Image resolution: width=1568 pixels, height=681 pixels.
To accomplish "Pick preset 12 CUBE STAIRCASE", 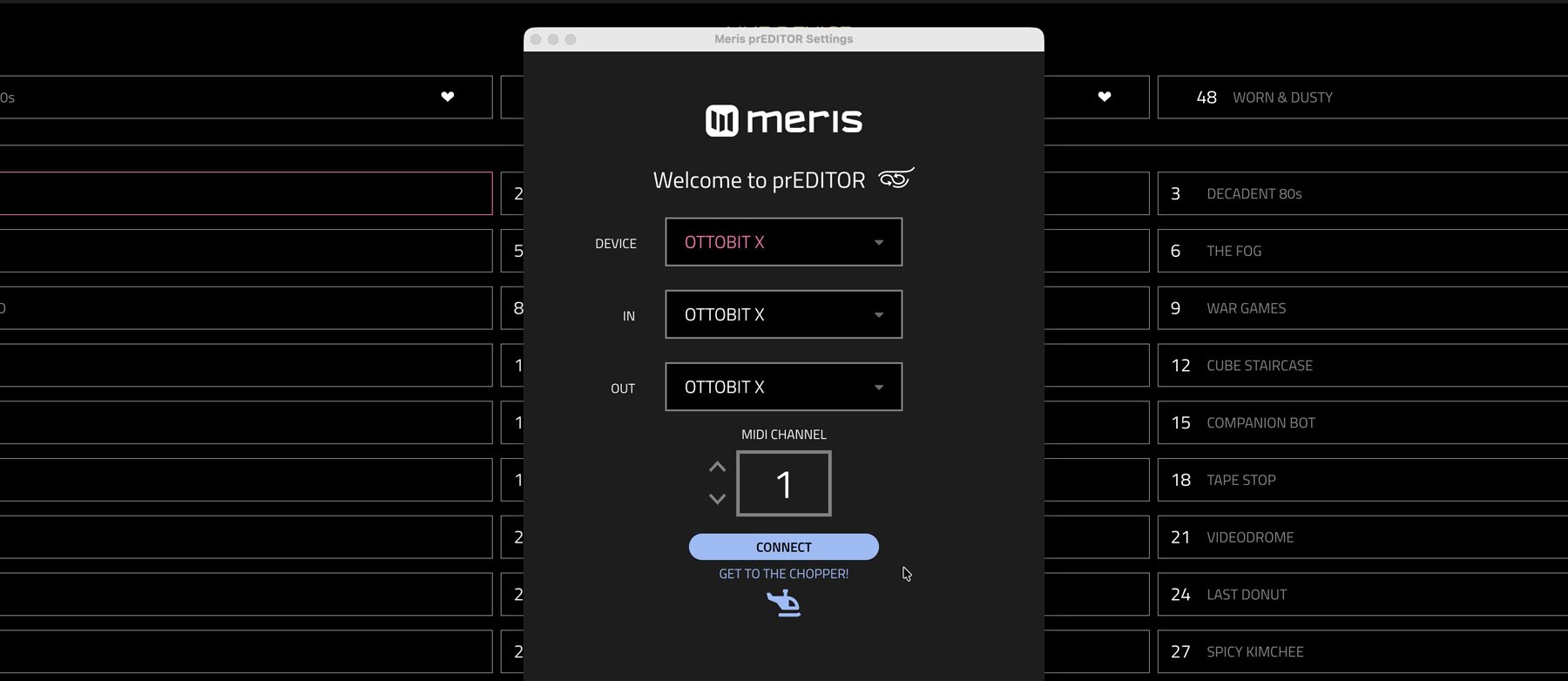I will click(1362, 366).
